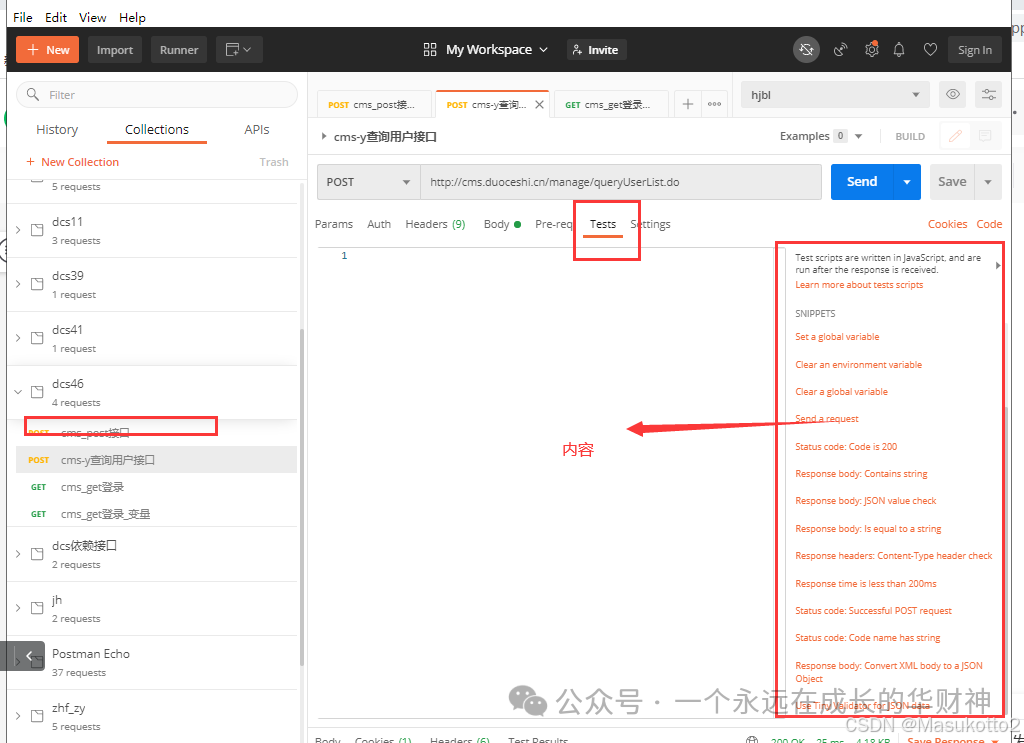Image resolution: width=1024 pixels, height=743 pixels.
Task: Open the comments icon next to BUILD
Action: click(x=985, y=136)
